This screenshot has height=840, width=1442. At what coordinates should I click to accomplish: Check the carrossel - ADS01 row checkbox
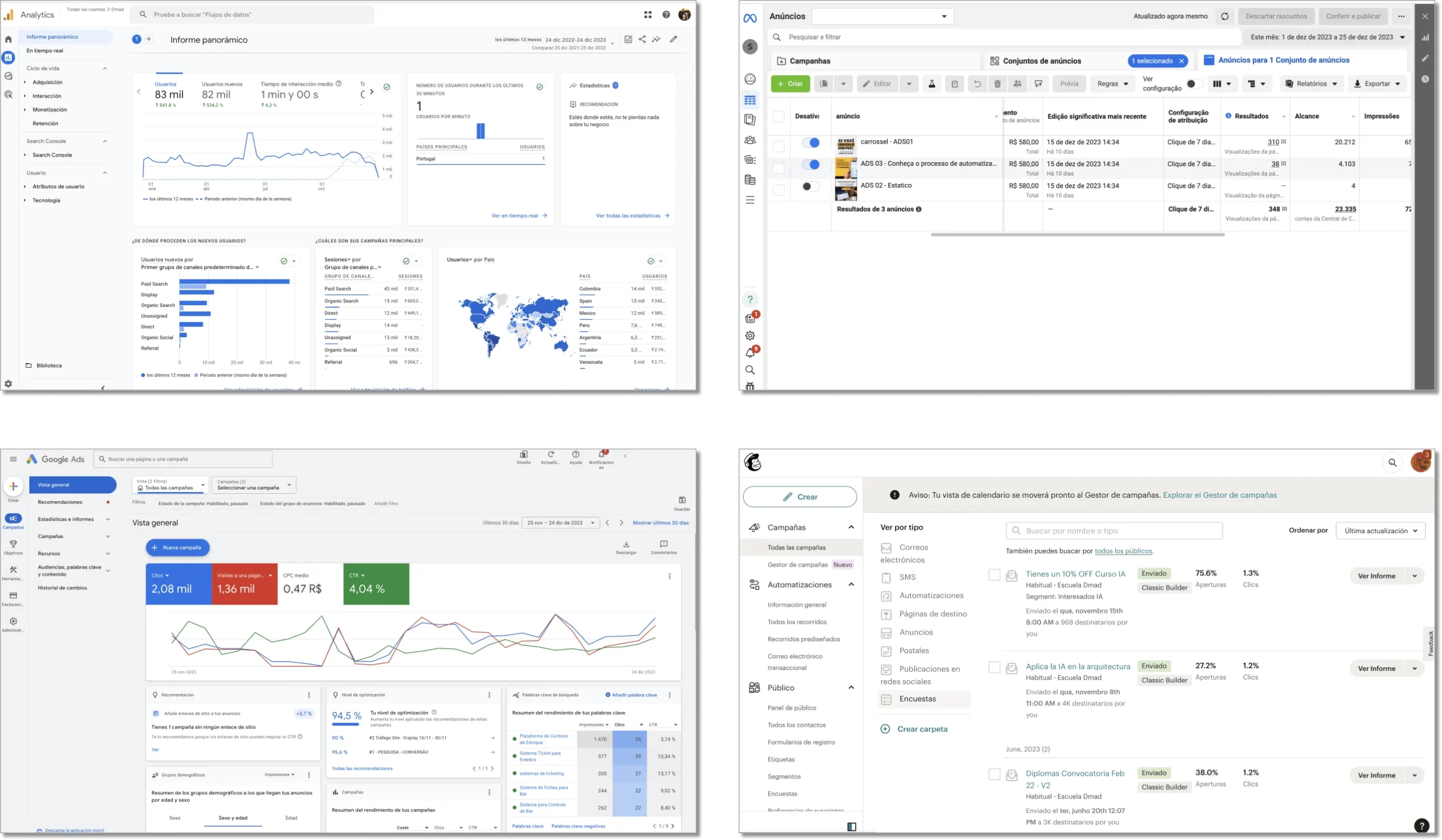(778, 146)
